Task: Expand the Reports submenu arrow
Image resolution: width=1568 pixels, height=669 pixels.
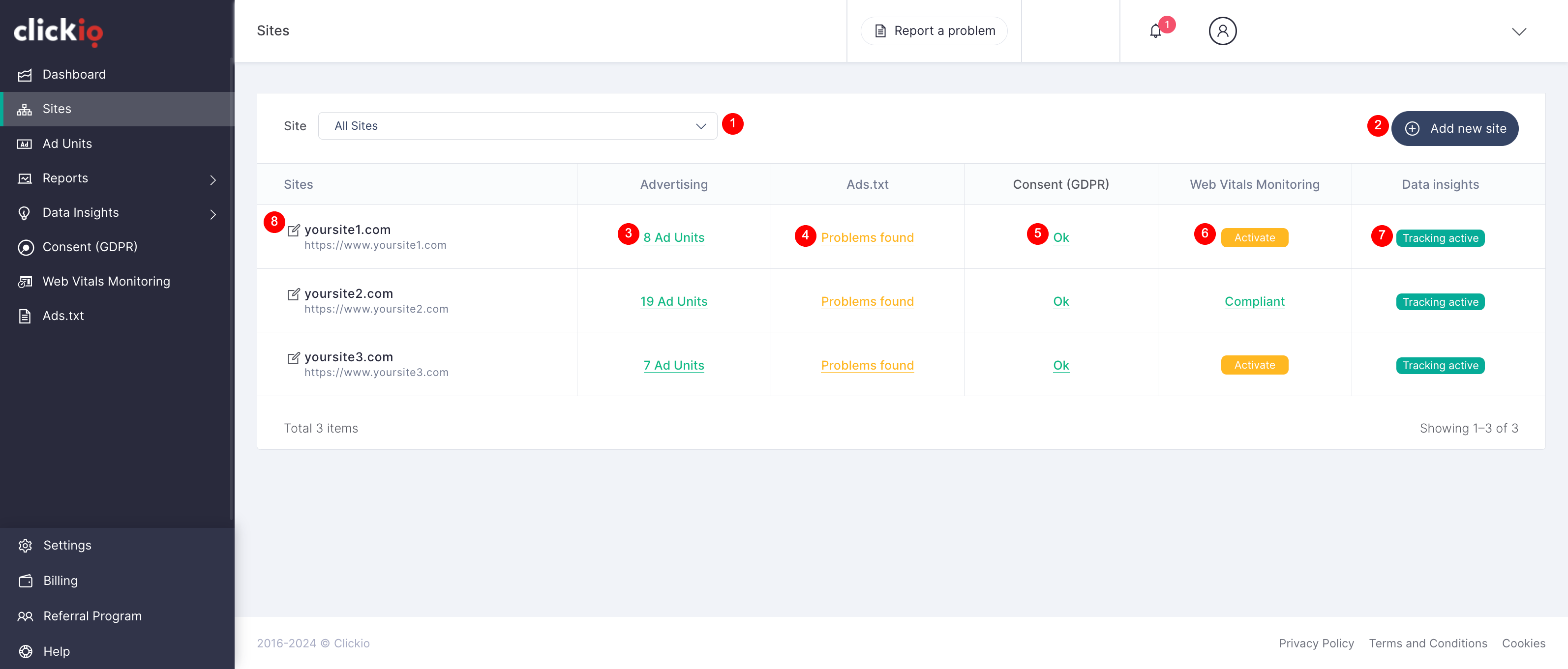Action: tap(213, 179)
